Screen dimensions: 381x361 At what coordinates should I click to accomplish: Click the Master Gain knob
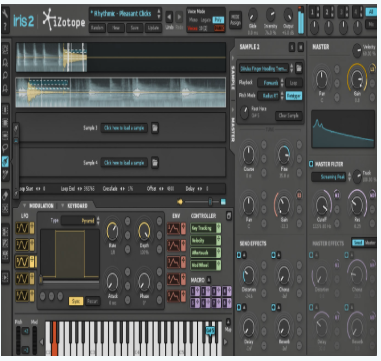click(x=357, y=78)
